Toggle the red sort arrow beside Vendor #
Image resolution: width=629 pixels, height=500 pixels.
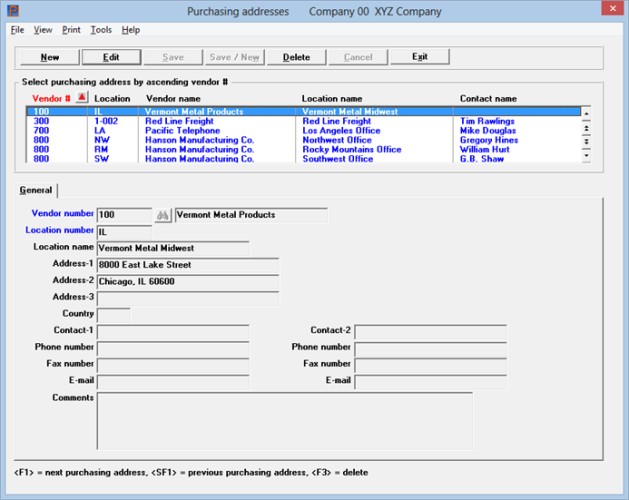(x=82, y=97)
